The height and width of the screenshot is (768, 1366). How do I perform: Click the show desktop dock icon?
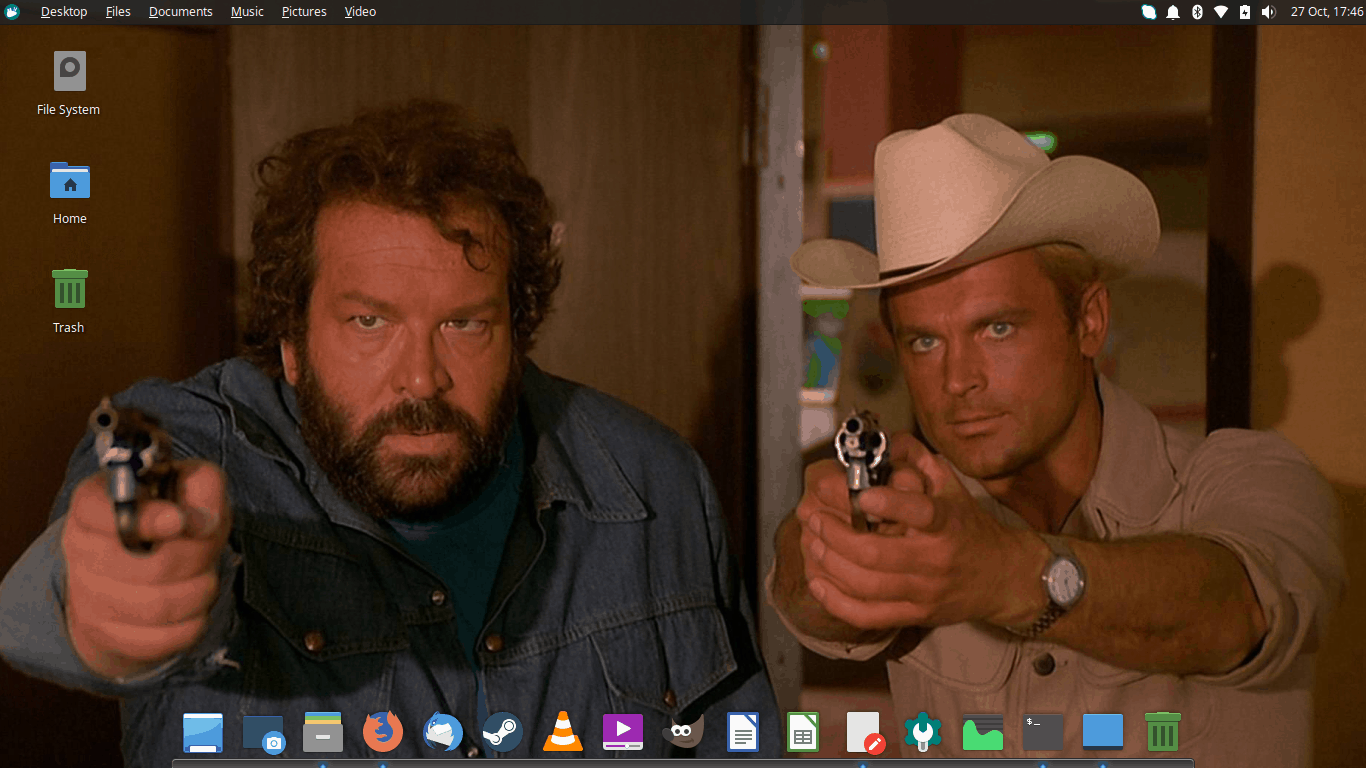(x=203, y=732)
